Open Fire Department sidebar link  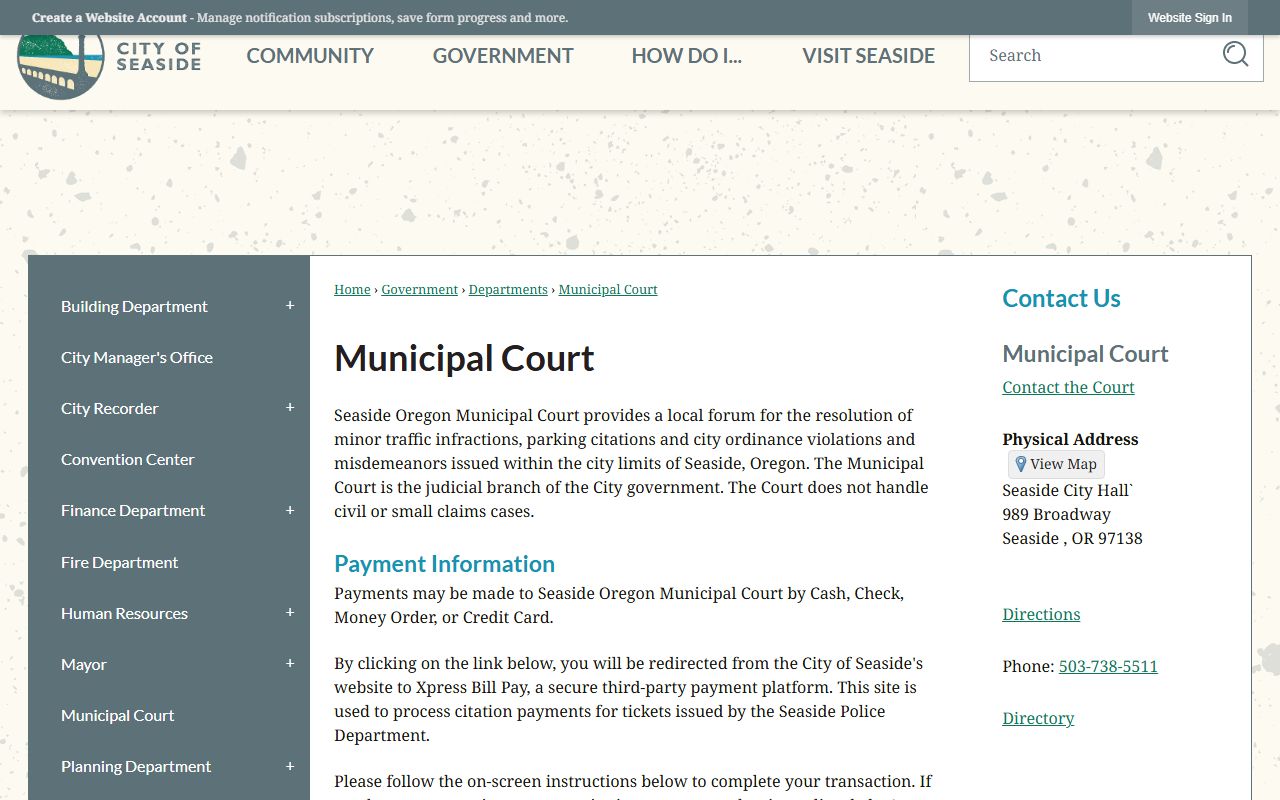pyautogui.click(x=120, y=562)
